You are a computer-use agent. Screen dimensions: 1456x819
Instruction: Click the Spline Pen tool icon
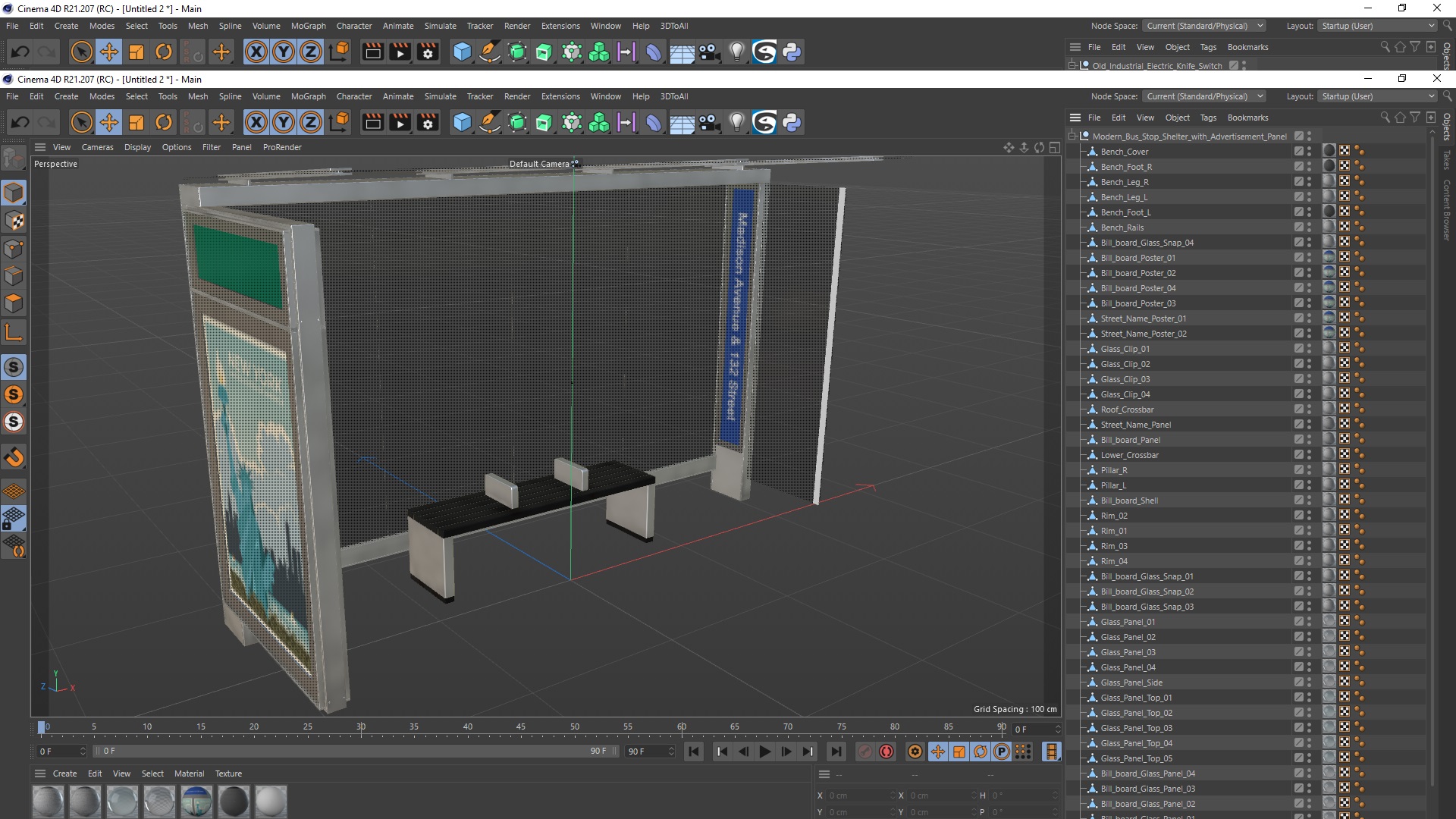click(x=490, y=122)
